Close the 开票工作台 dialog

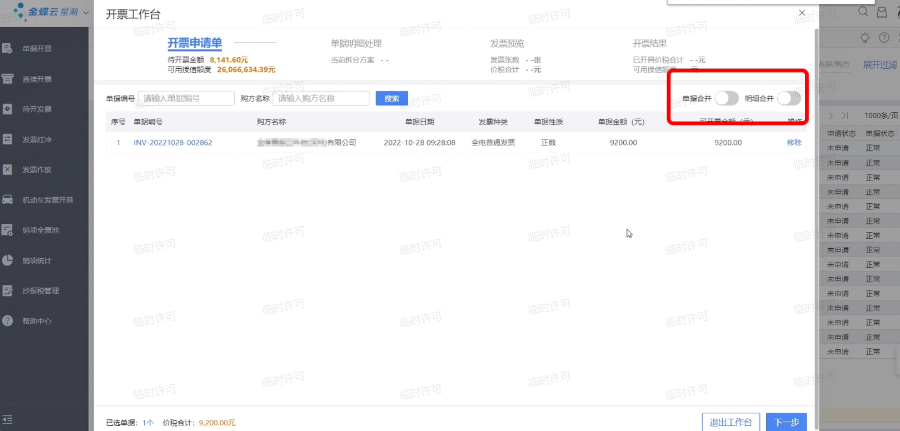802,13
